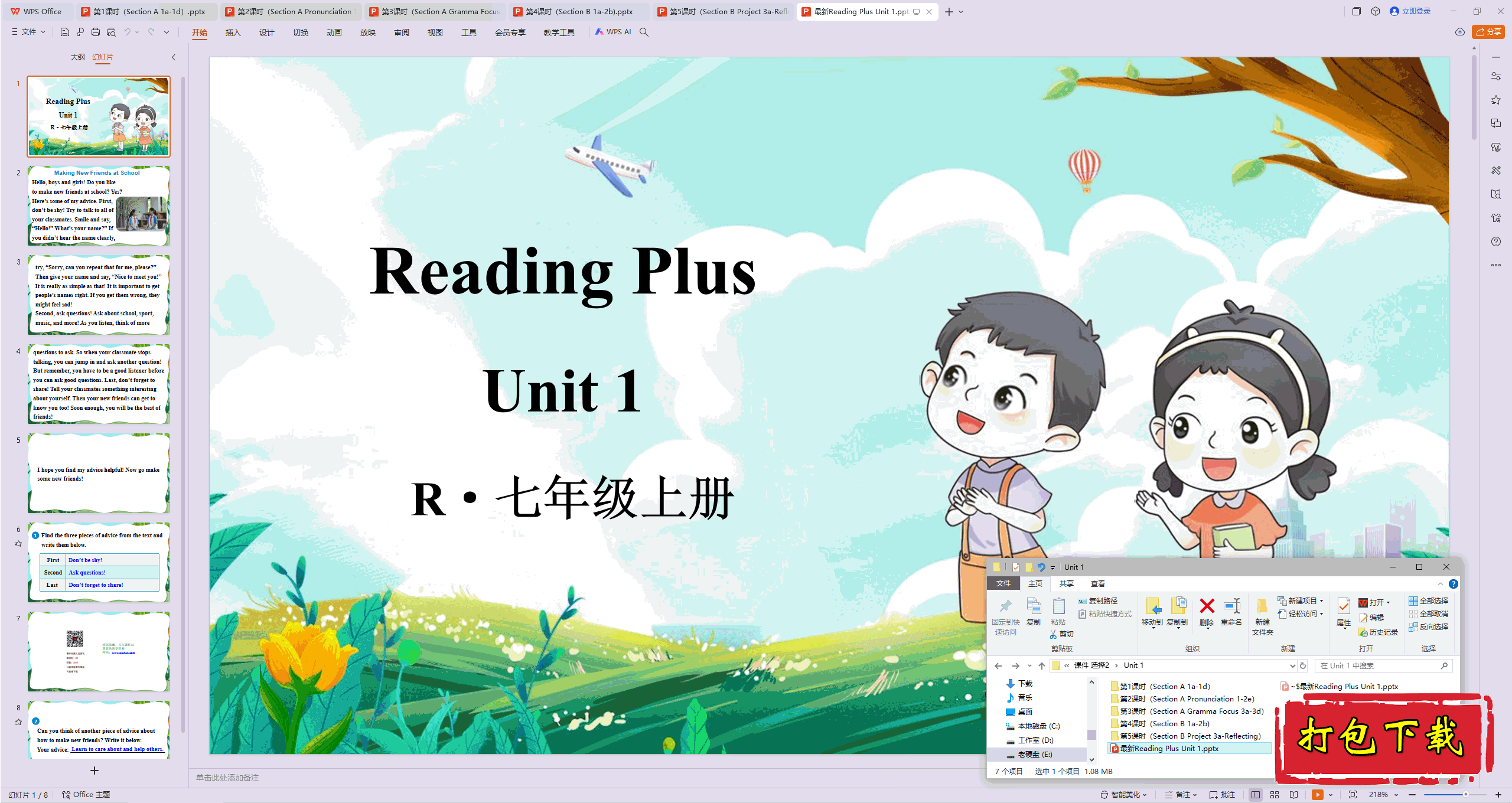Click the add new slide plus below thumbnails
The height and width of the screenshot is (803, 1512).
point(94,770)
